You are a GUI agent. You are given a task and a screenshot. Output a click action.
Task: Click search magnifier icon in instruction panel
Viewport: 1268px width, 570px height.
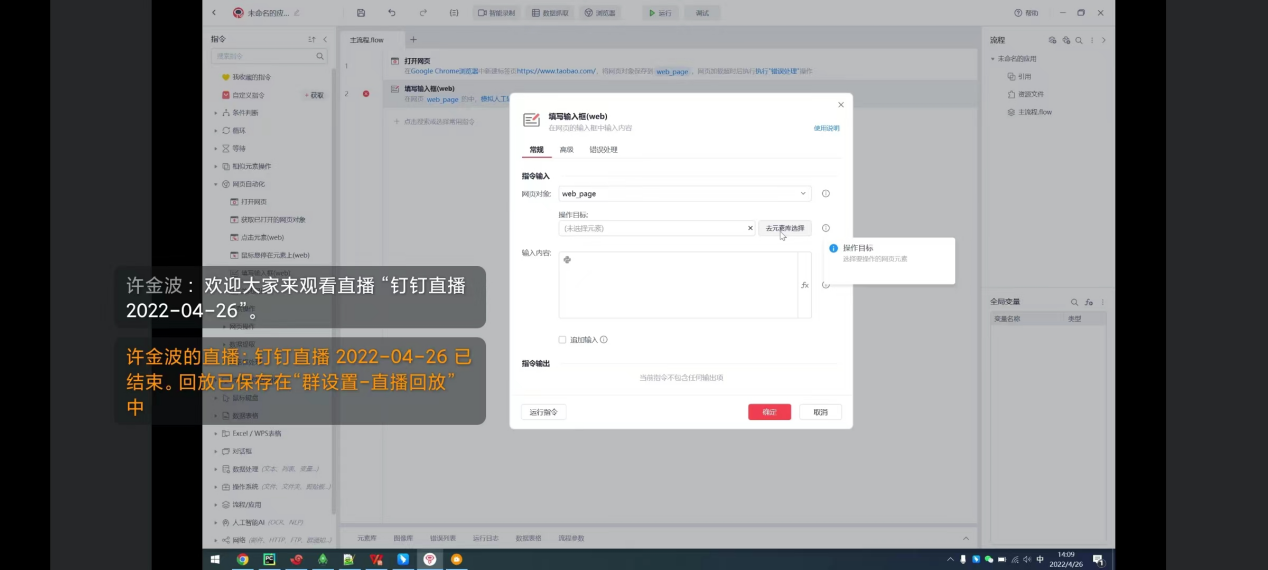[x=321, y=56]
